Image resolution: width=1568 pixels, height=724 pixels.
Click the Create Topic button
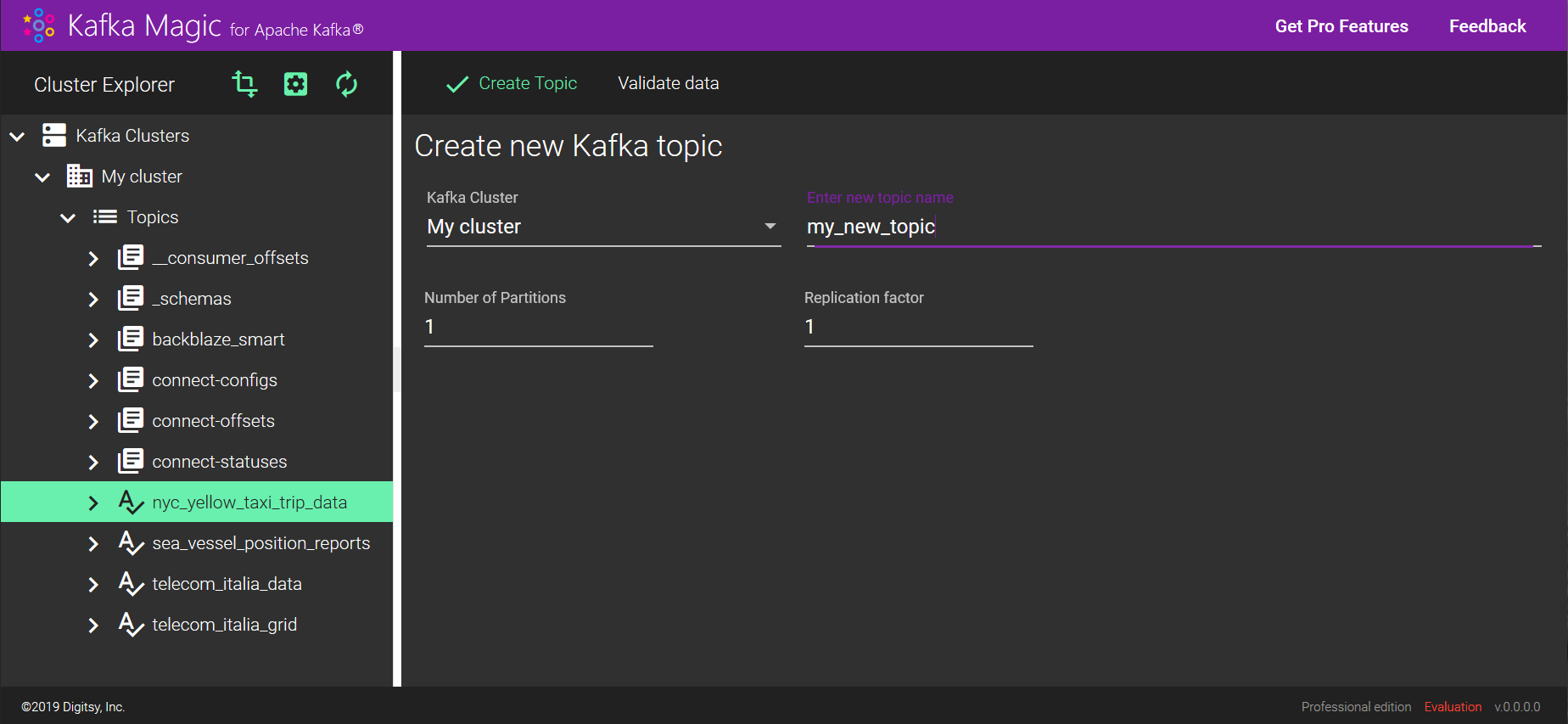click(x=512, y=83)
